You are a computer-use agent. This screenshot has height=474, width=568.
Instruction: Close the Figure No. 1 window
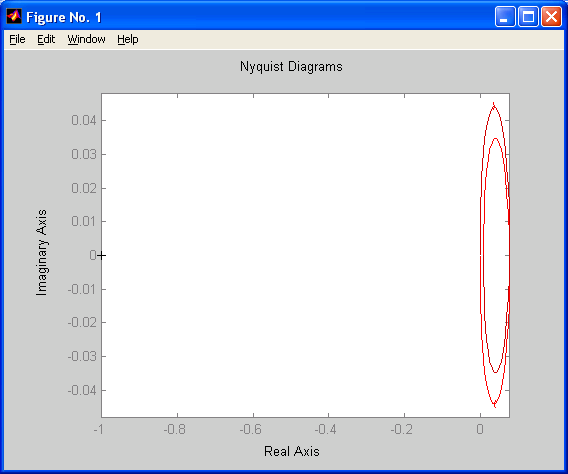coord(551,17)
